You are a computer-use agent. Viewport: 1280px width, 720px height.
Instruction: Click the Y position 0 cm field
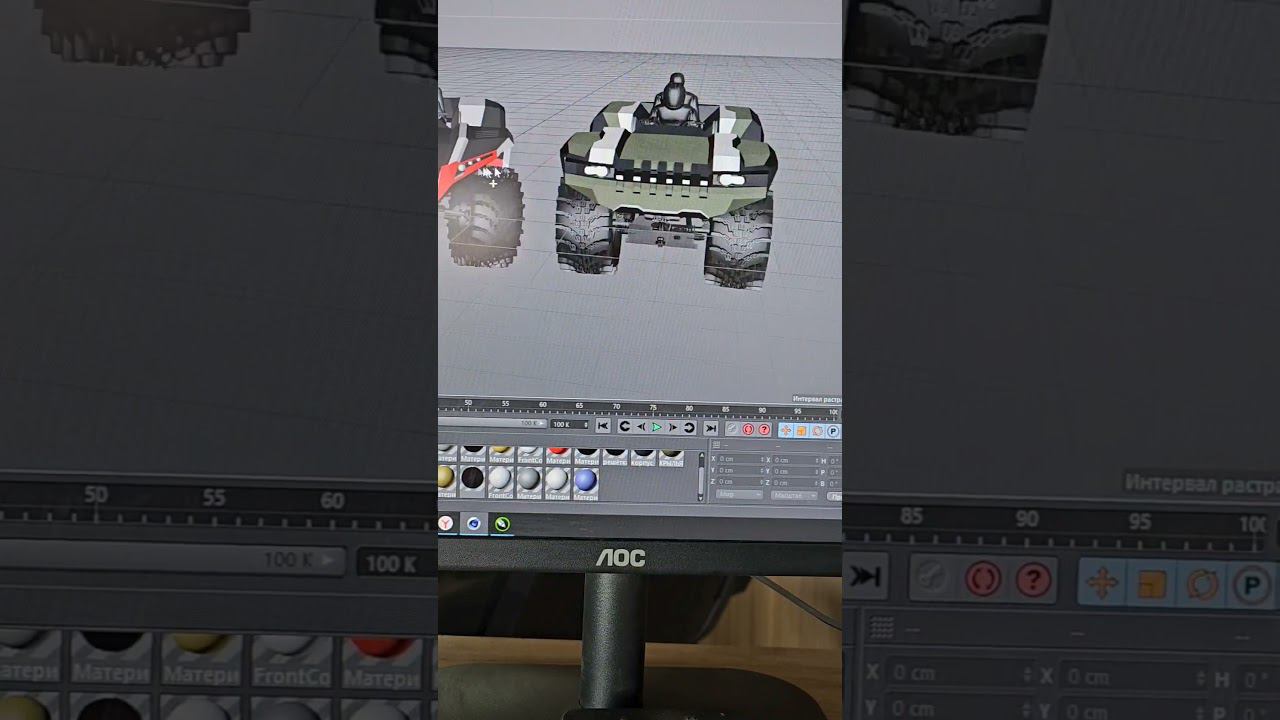coord(740,471)
